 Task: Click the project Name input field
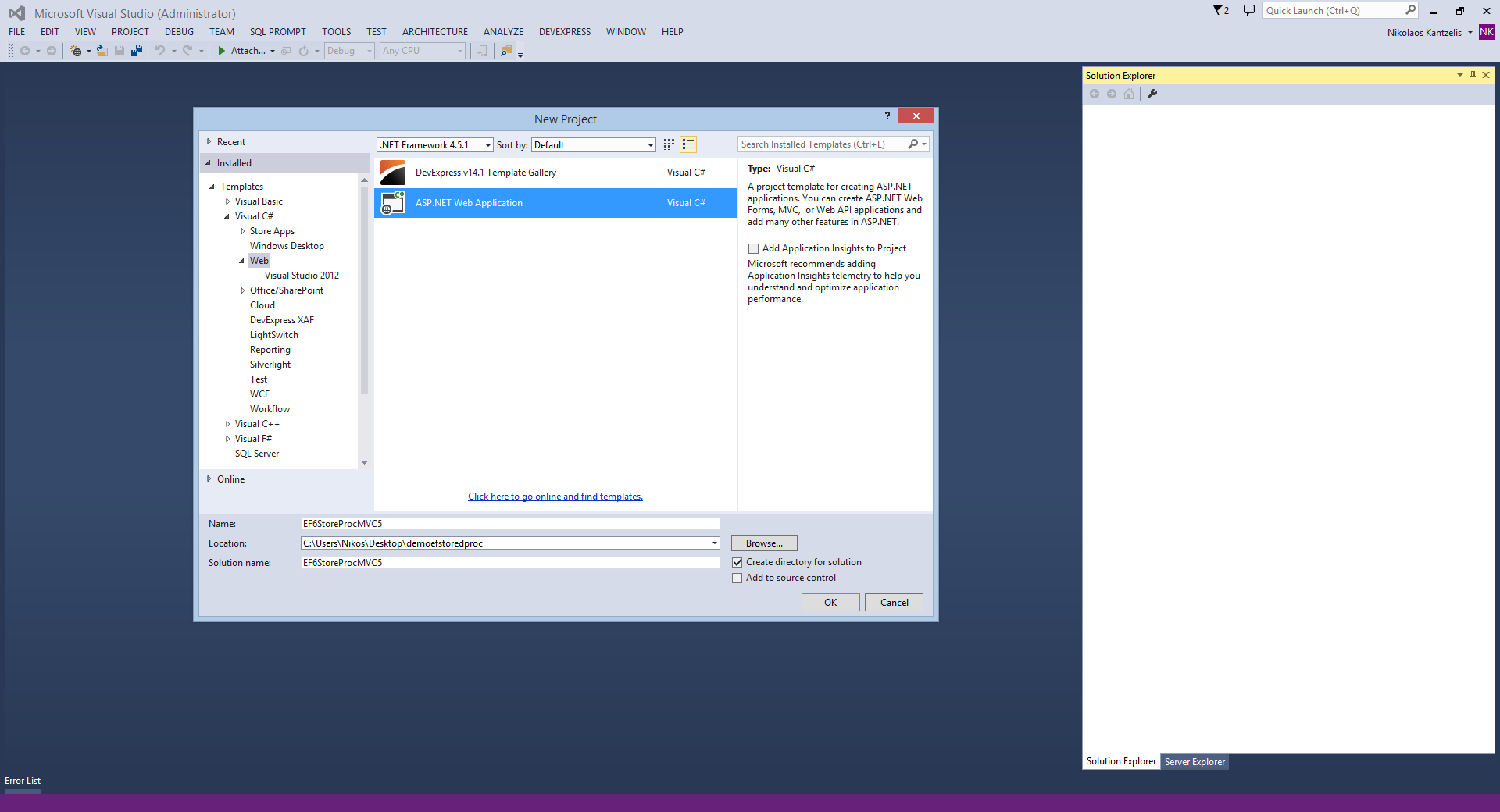coord(510,524)
